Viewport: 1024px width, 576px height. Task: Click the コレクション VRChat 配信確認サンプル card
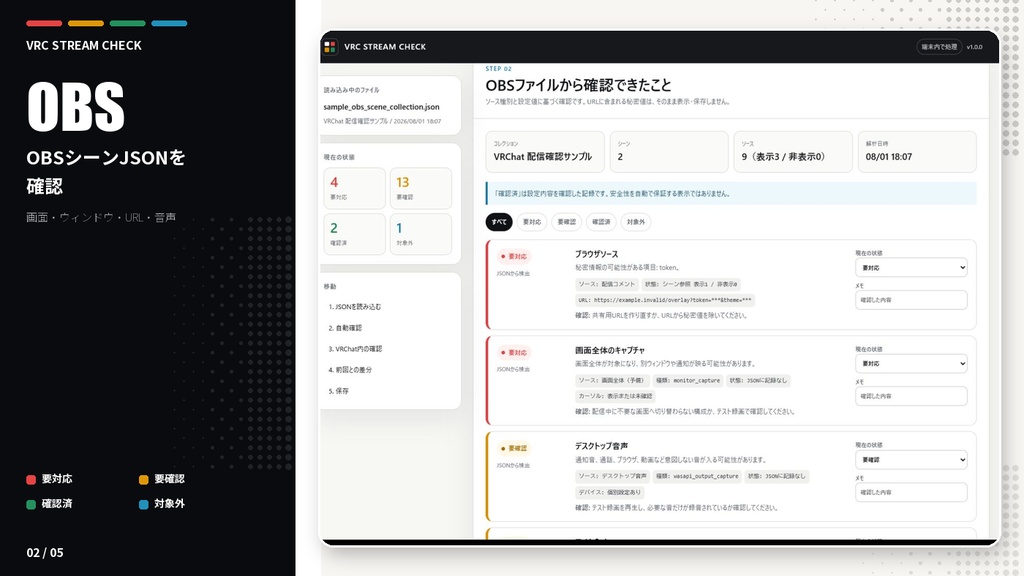point(545,152)
